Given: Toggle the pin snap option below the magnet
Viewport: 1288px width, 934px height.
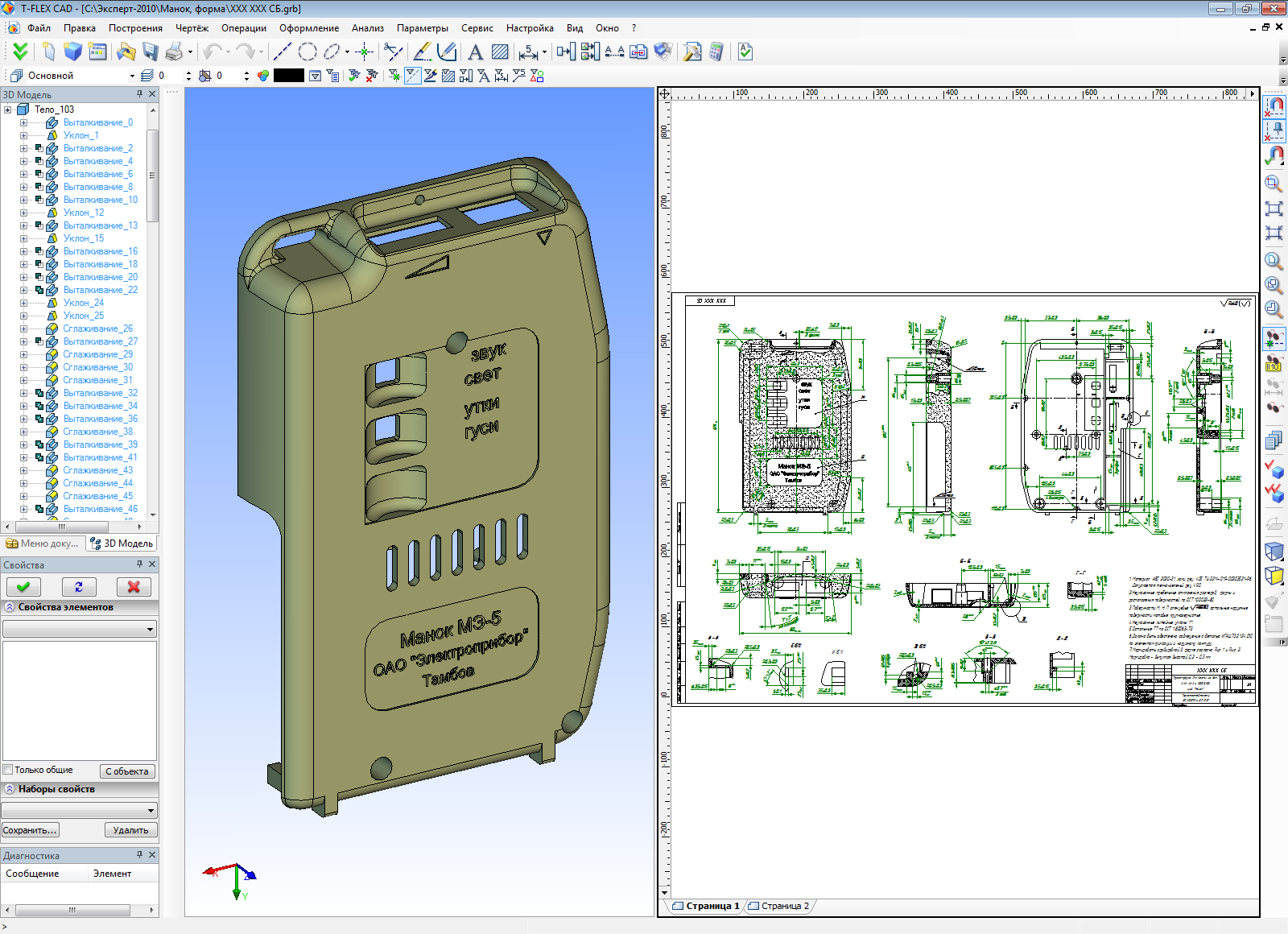Looking at the screenshot, I should [x=1274, y=130].
